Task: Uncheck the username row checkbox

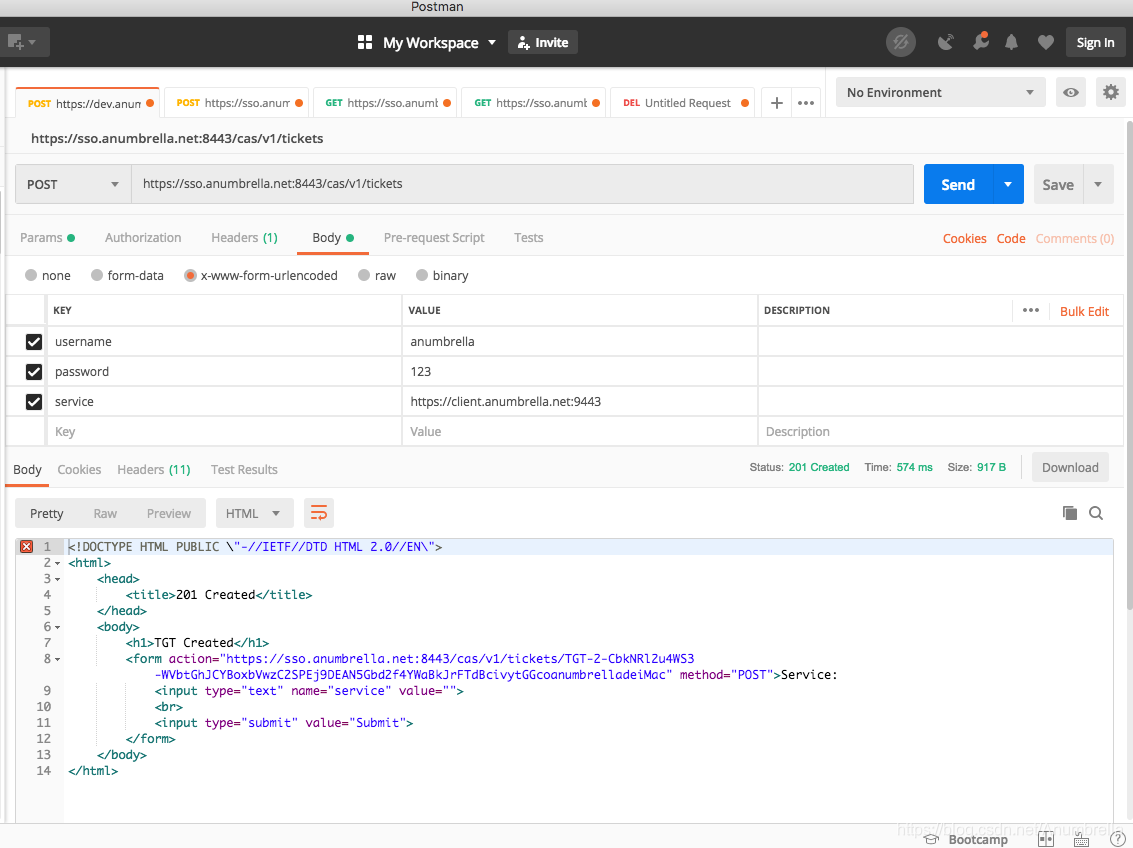Action: pos(34,342)
